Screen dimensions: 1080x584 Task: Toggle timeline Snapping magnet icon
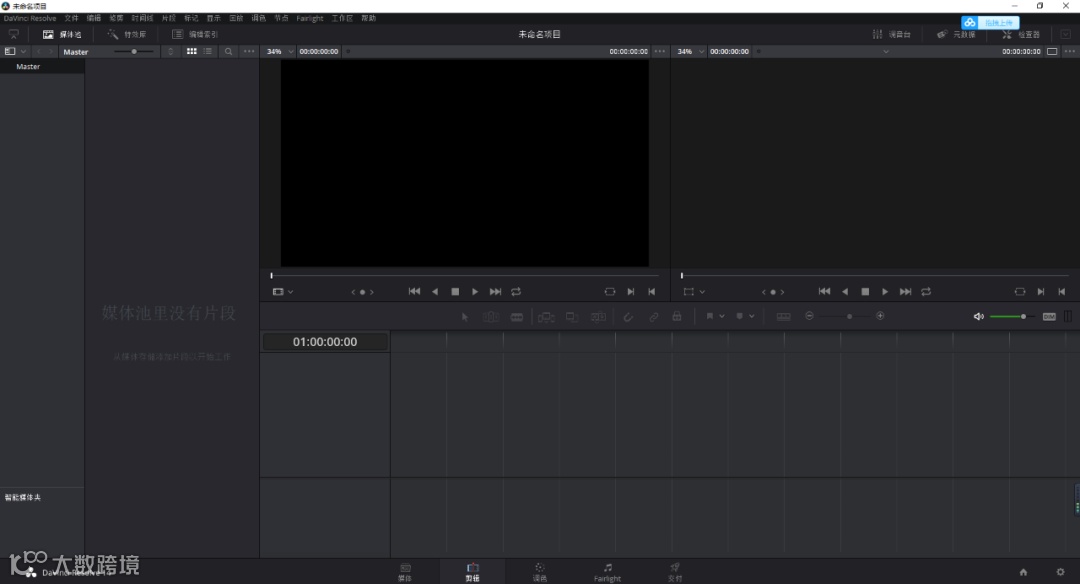(628, 317)
